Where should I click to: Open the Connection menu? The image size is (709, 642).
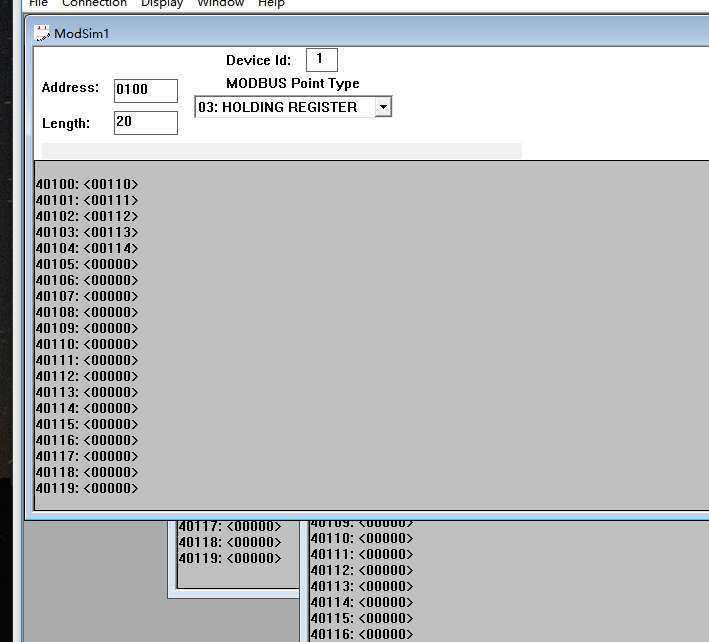94,3
